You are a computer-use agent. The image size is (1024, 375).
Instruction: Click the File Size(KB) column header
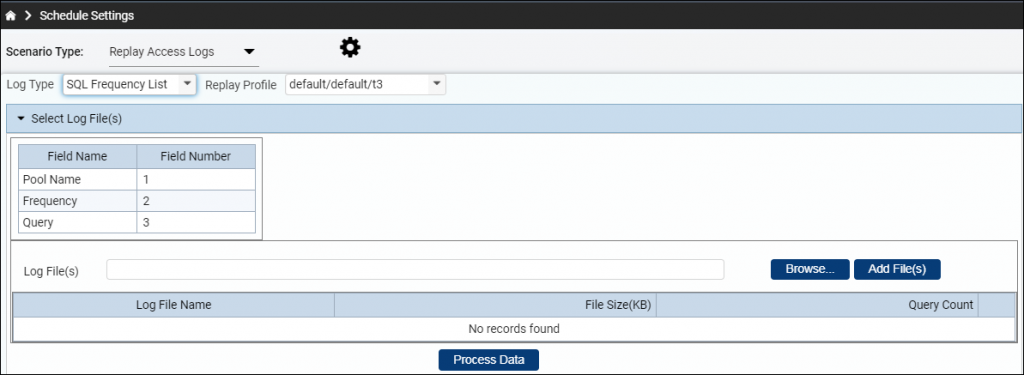pyautogui.click(x=495, y=305)
